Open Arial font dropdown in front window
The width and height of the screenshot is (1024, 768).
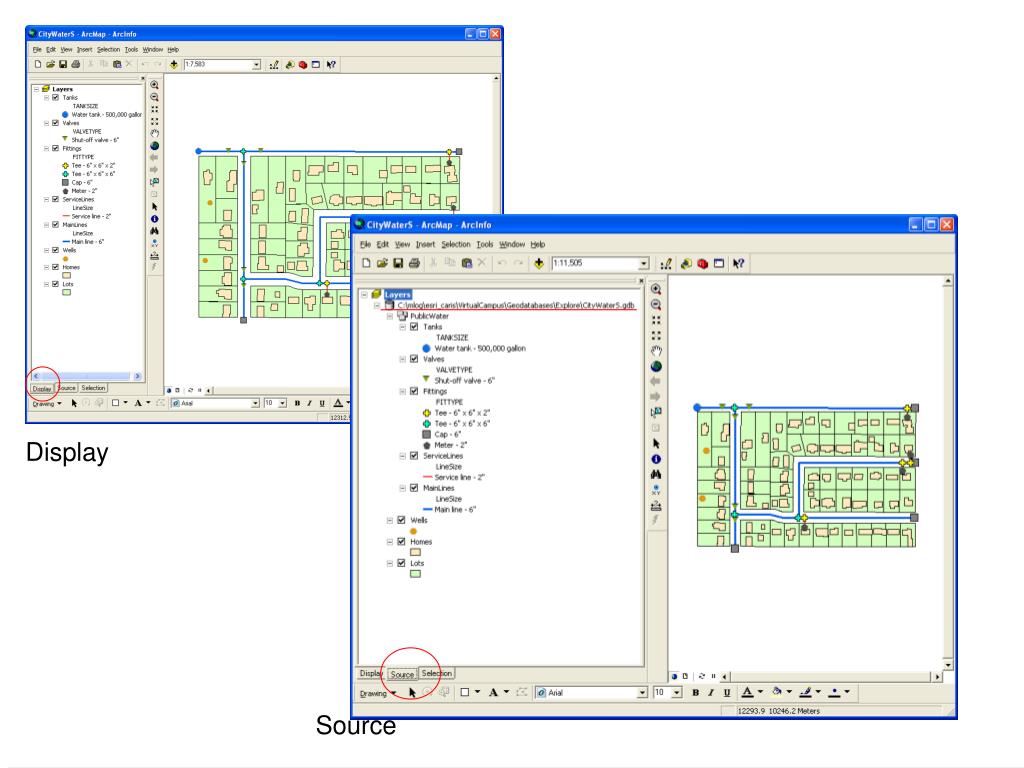coord(642,692)
